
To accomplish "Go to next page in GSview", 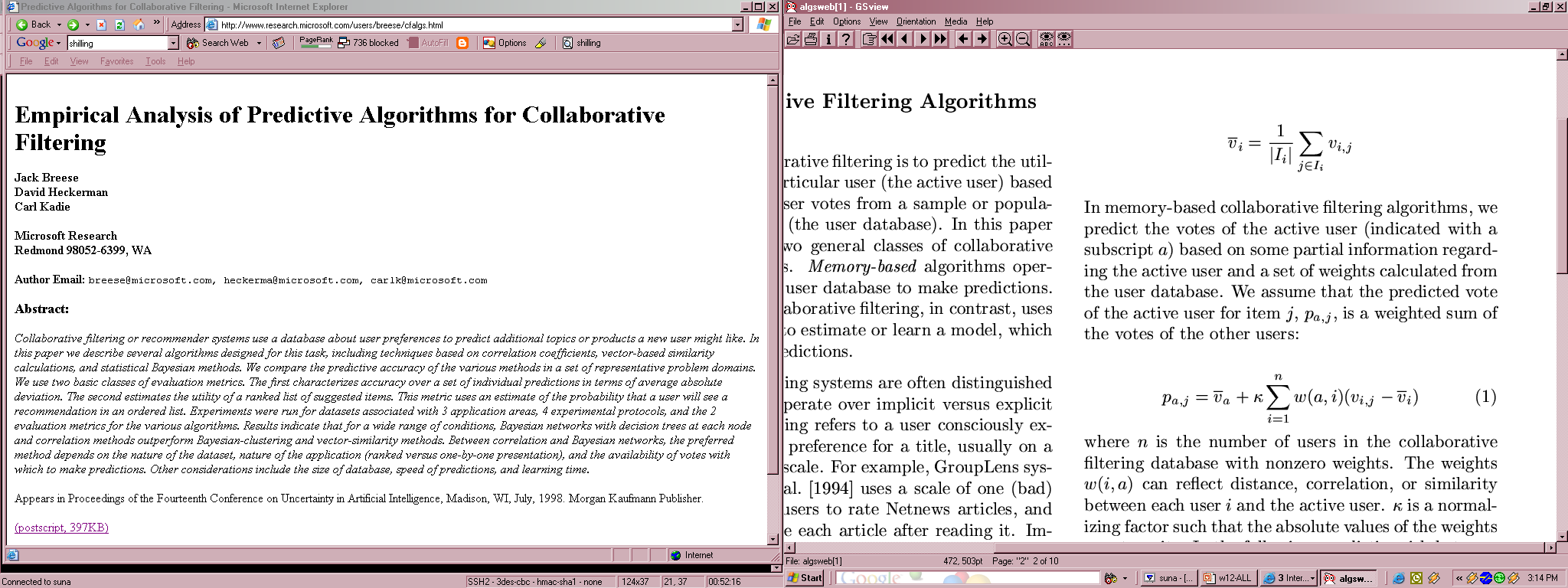I will pyautogui.click(x=923, y=39).
